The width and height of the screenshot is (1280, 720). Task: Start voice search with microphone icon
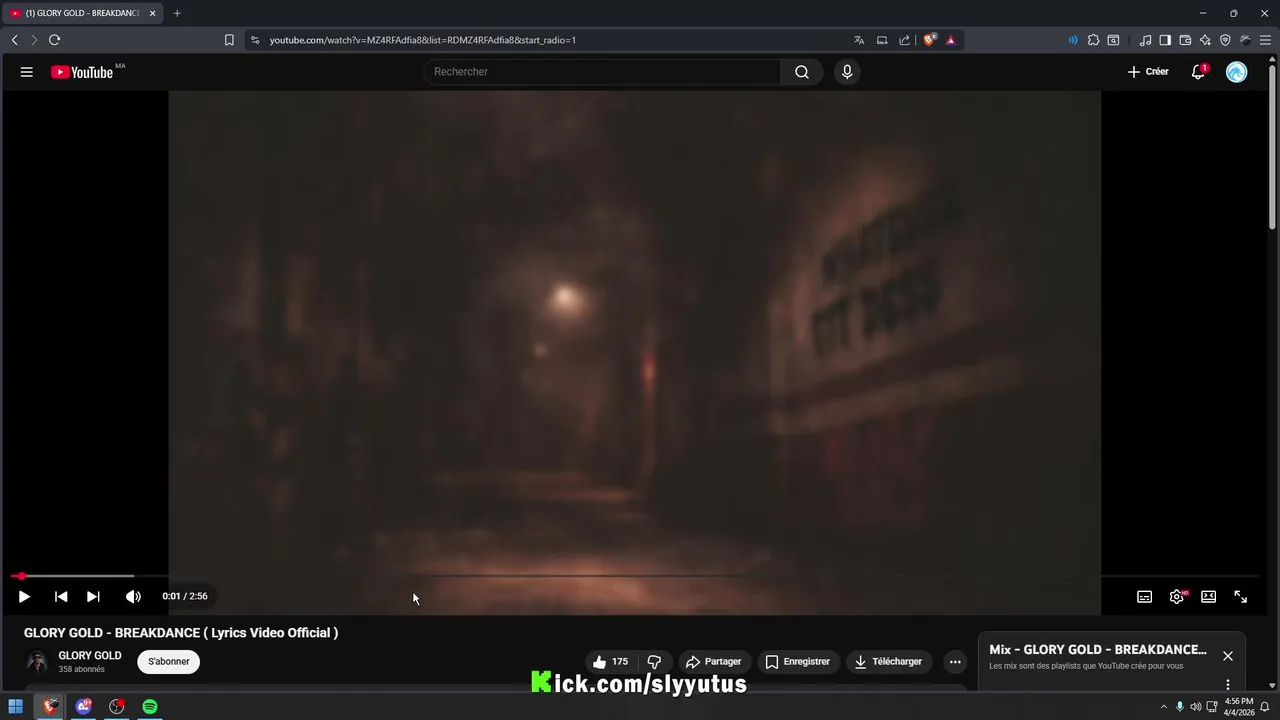[847, 72]
